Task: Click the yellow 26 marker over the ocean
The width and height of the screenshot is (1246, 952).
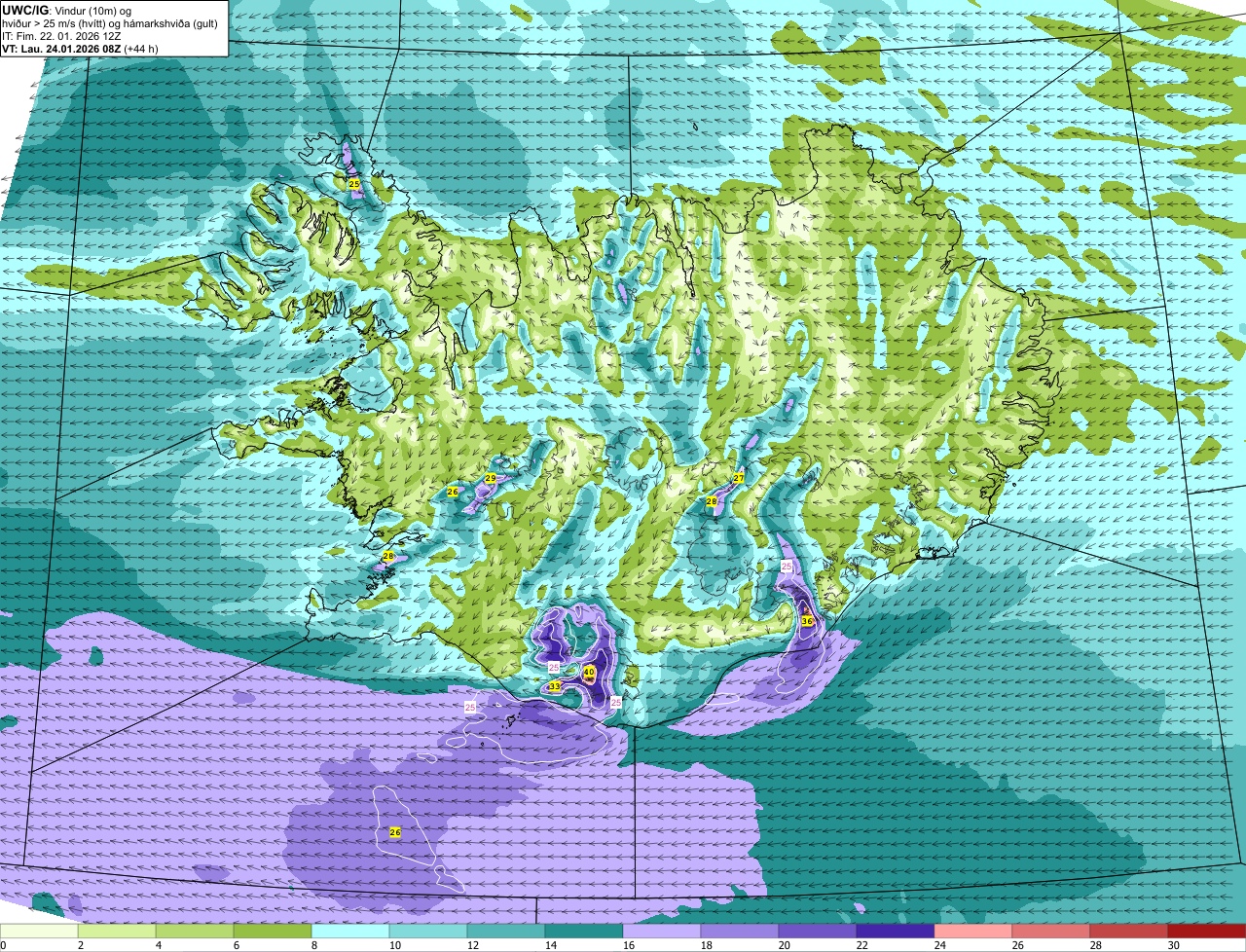Action: pos(395,832)
